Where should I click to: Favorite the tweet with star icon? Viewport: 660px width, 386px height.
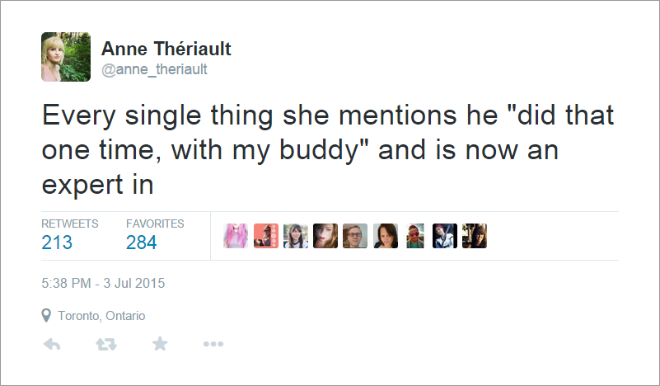(160, 344)
